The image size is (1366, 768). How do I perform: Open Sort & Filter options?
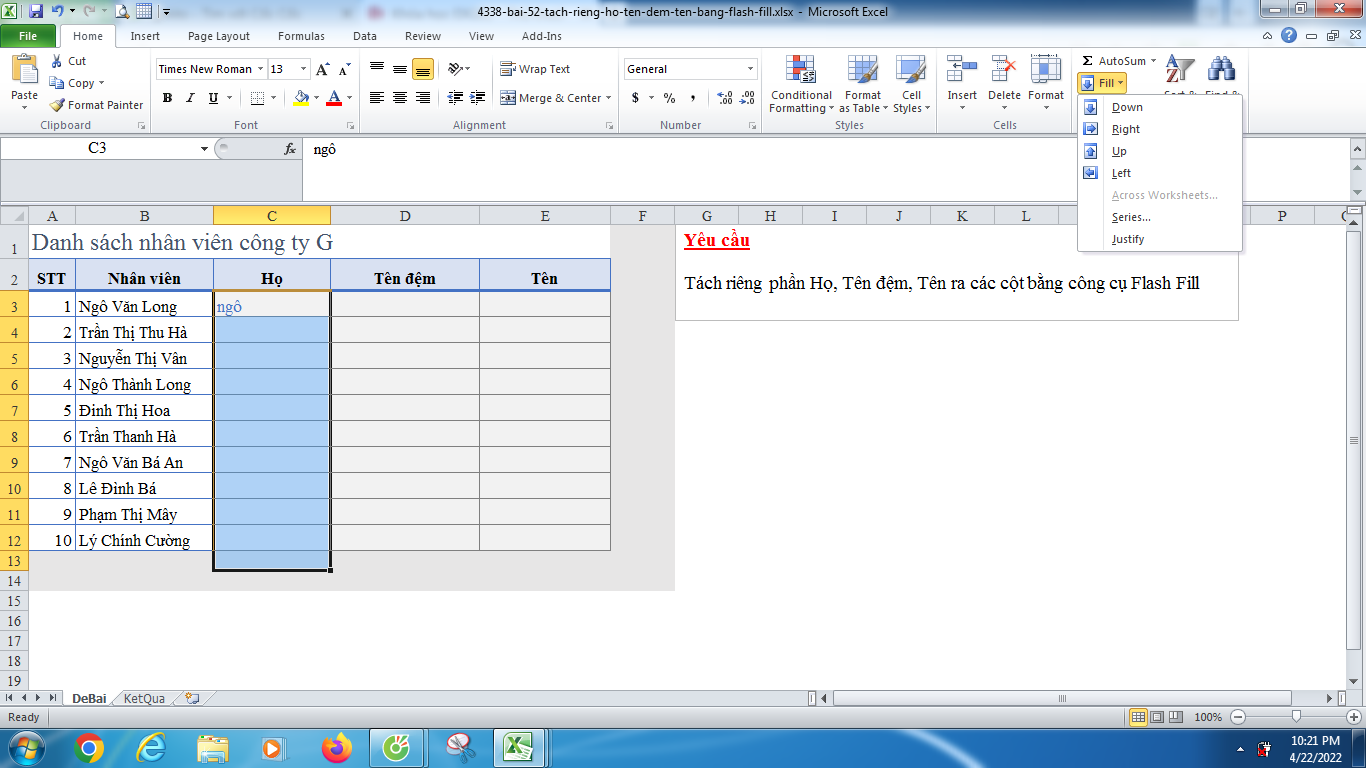click(1180, 72)
